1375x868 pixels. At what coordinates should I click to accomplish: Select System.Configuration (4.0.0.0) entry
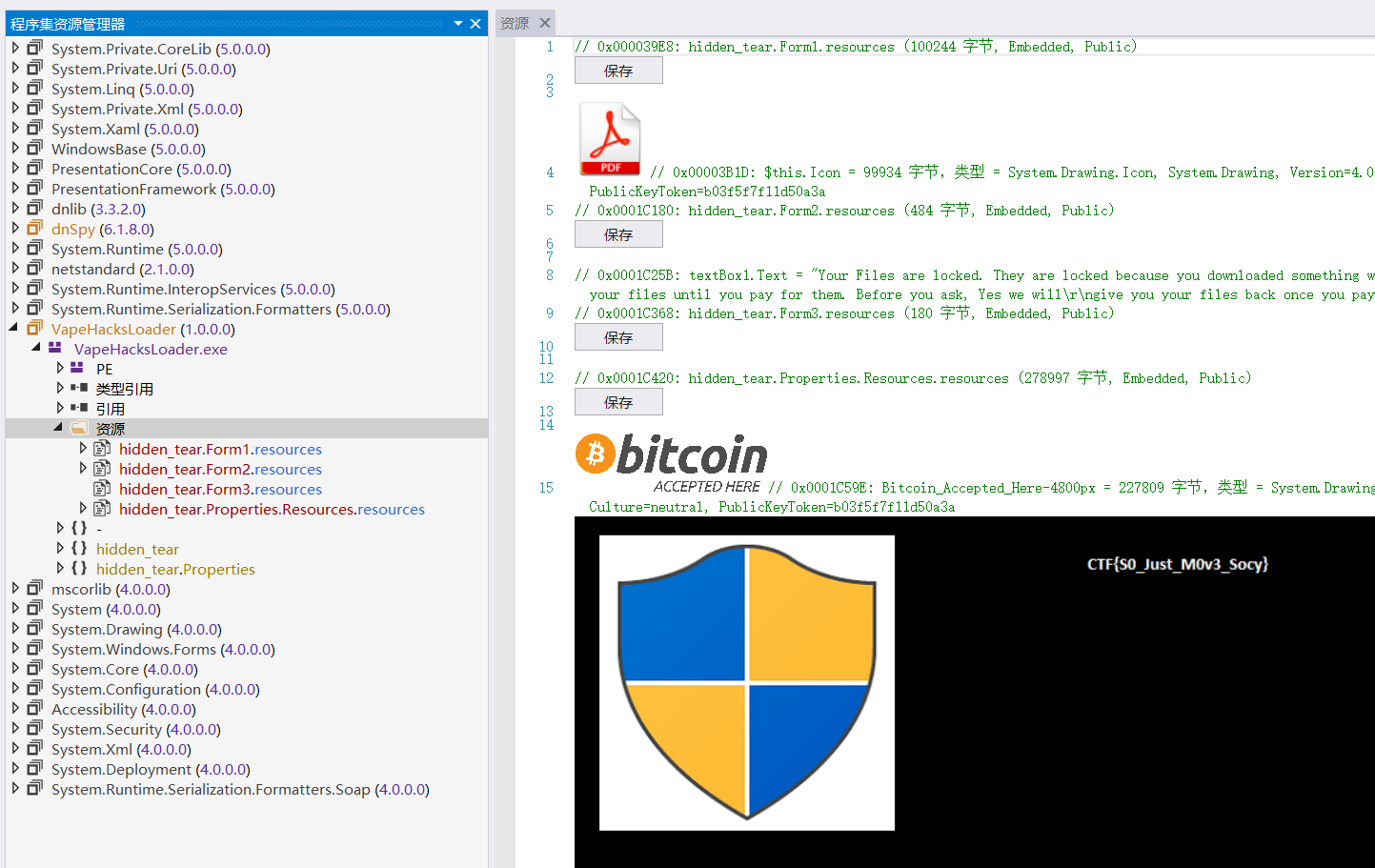point(155,689)
